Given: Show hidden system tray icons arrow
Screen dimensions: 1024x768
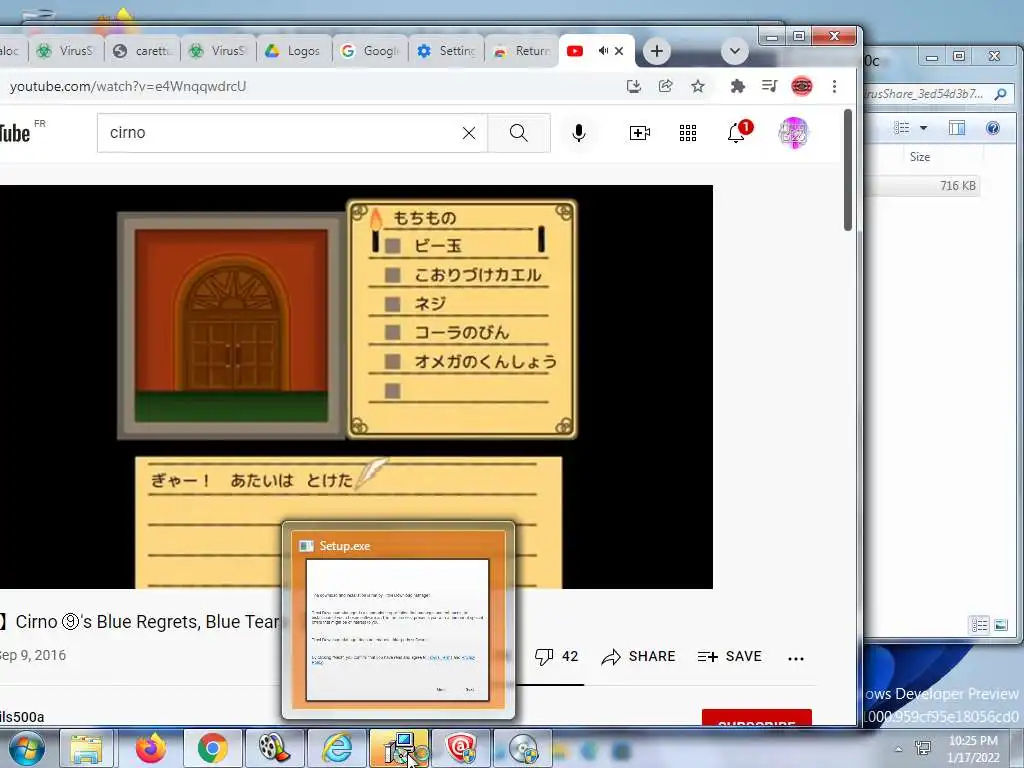Looking at the screenshot, I should click(x=899, y=749).
